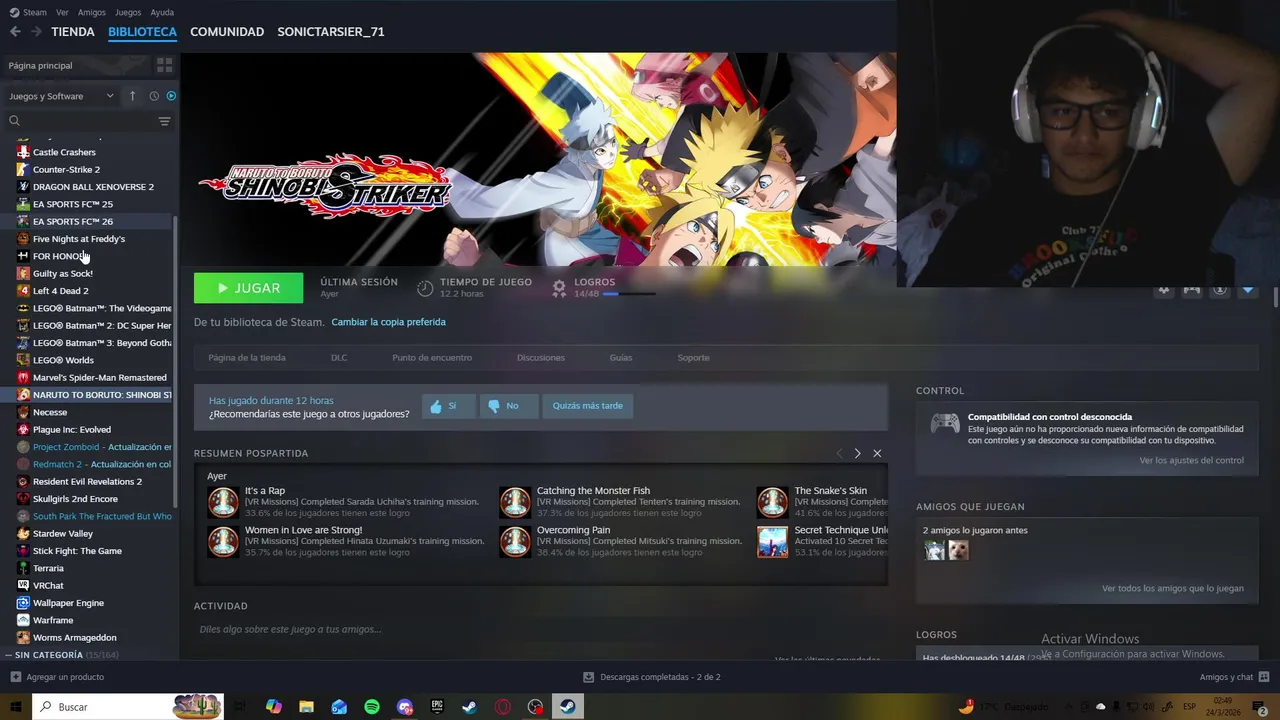Switch to COMUNIDAD section
The image size is (1280, 720).
coord(227,32)
